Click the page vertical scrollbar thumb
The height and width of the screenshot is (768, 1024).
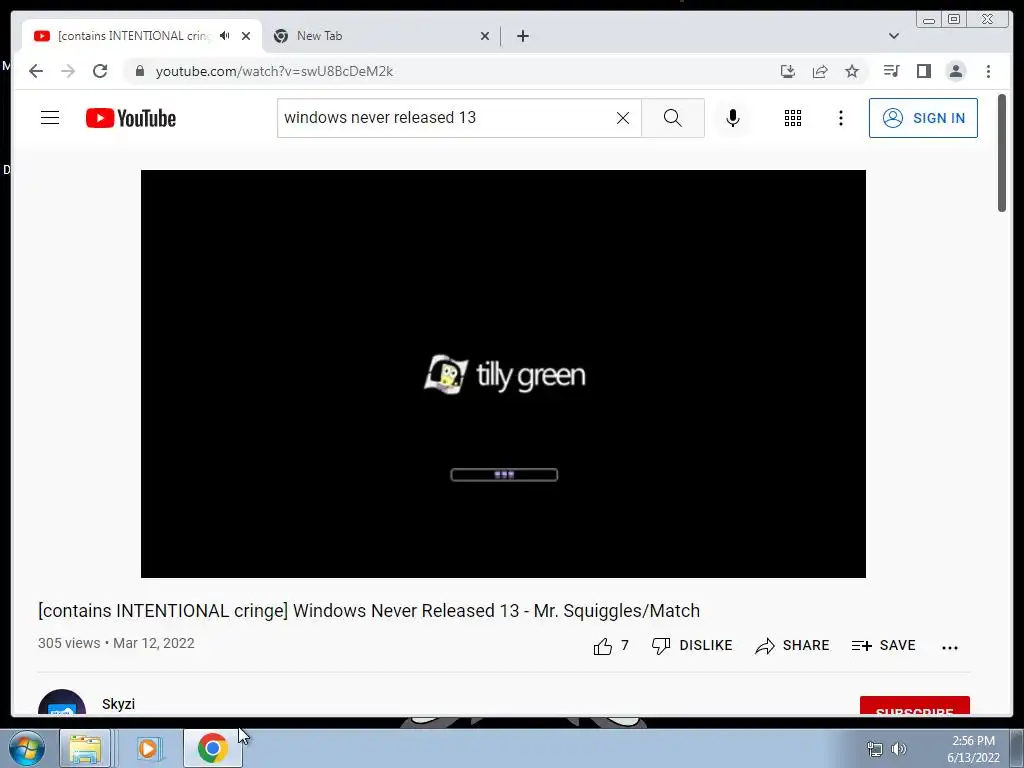tap(1001, 153)
